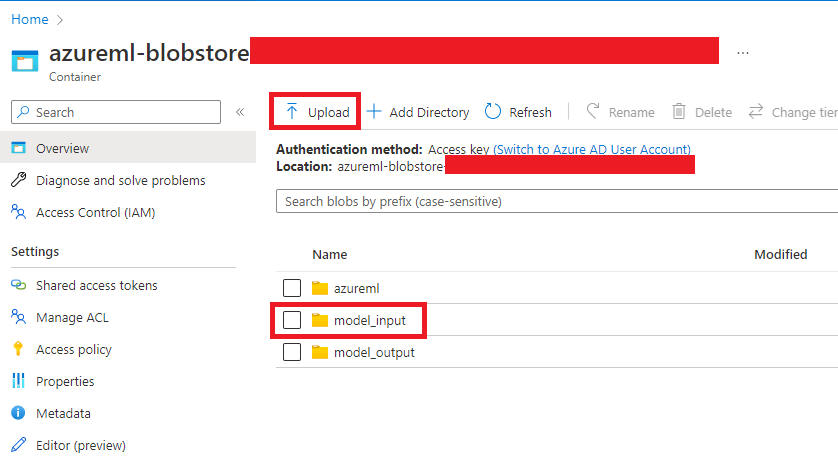Click the Access Control people icon

point(19,212)
